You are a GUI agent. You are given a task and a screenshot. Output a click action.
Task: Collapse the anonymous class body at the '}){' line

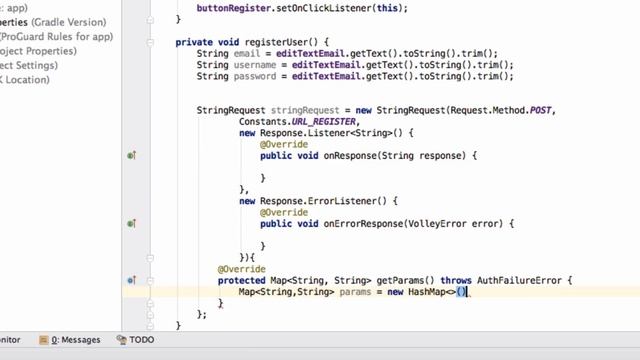pos(150,258)
